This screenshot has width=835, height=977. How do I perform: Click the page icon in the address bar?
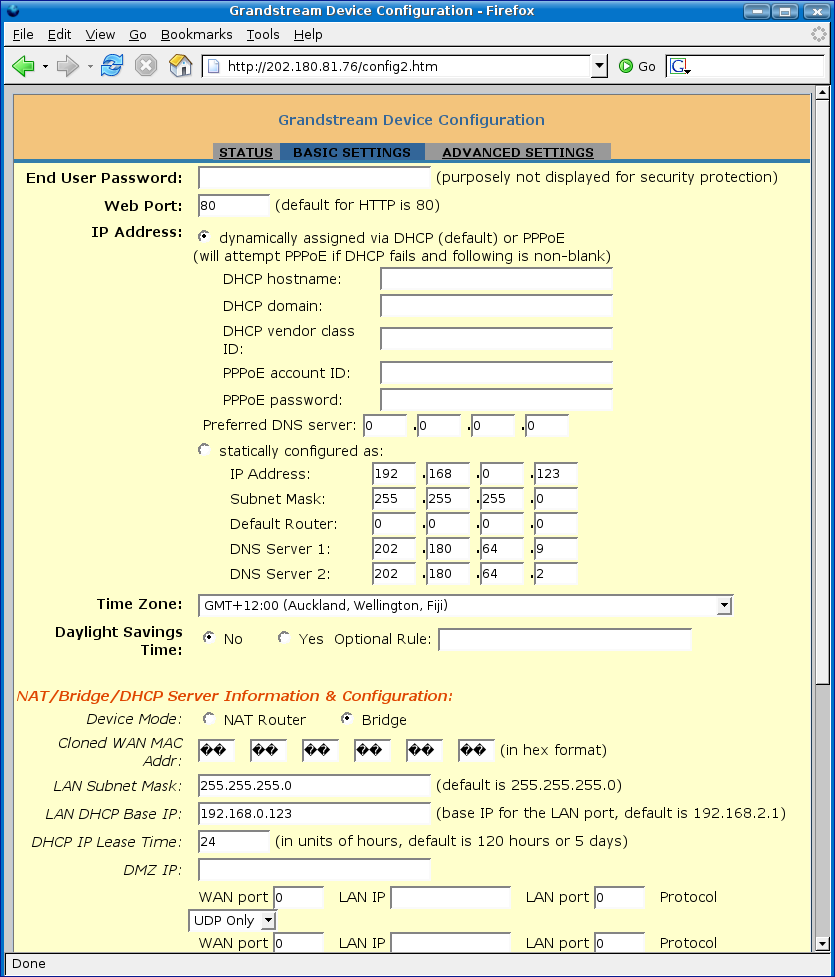[214, 66]
